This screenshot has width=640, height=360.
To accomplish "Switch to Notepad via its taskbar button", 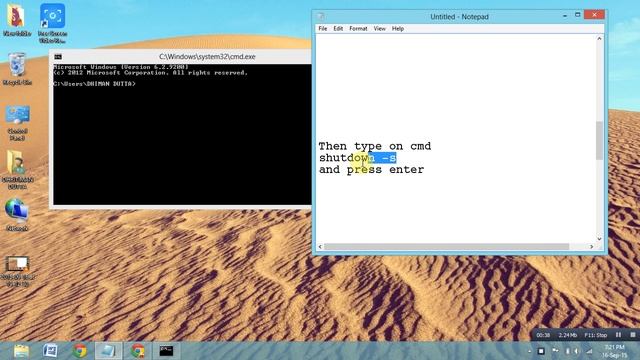I will click(108, 351).
